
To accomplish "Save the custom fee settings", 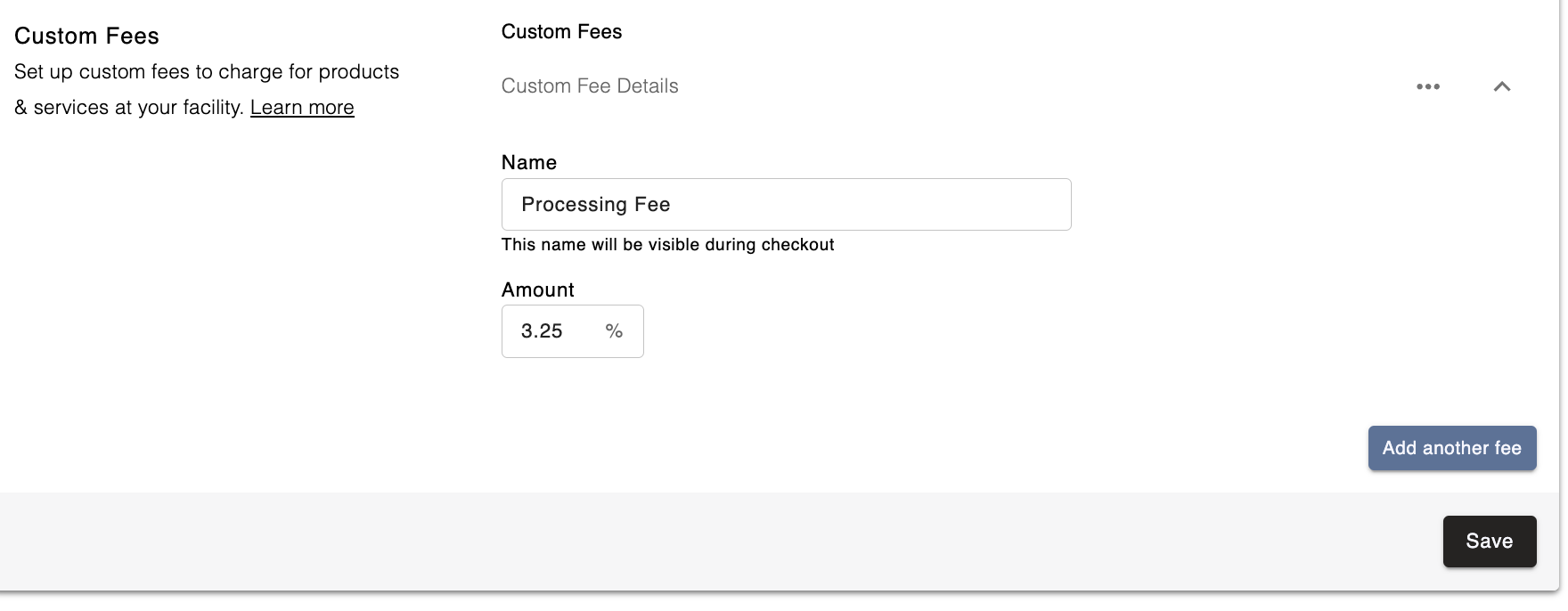I will pyautogui.click(x=1489, y=542).
